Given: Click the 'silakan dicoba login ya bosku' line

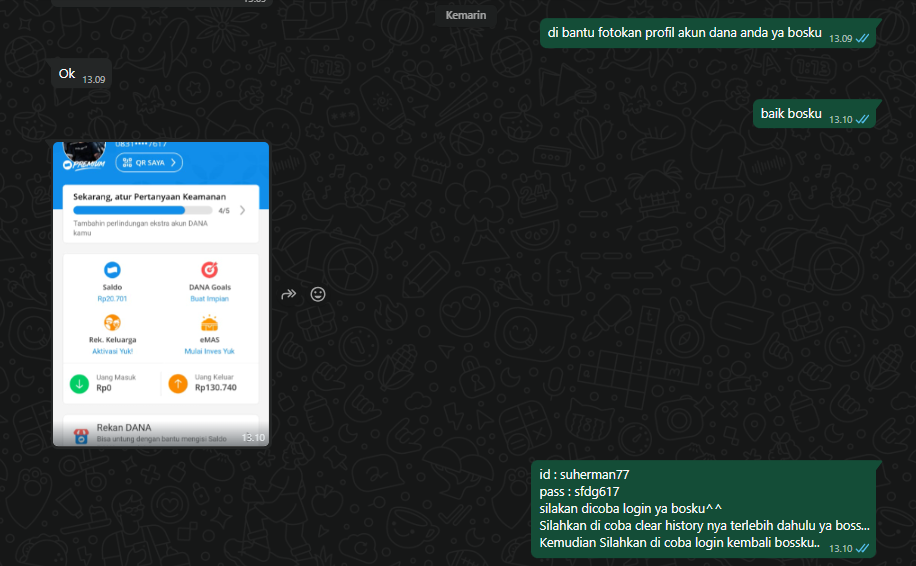Looking at the screenshot, I should click(630, 508).
